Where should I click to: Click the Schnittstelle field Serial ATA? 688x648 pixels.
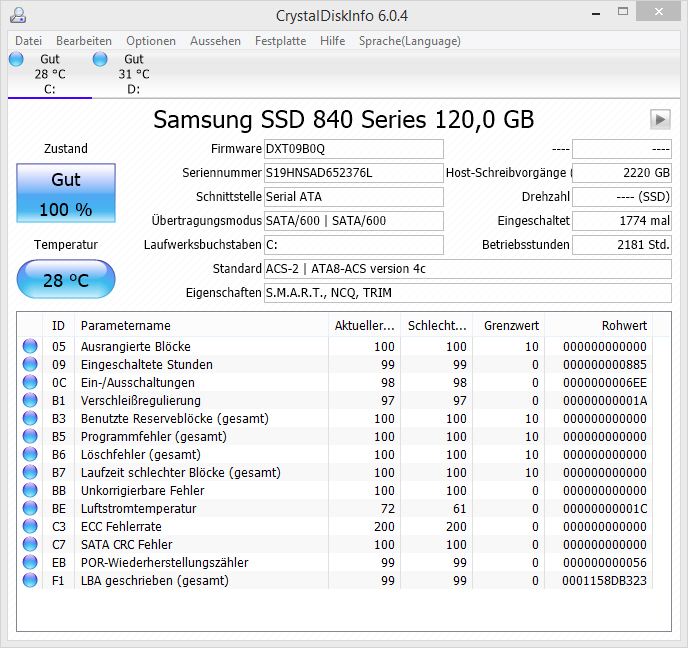(354, 197)
